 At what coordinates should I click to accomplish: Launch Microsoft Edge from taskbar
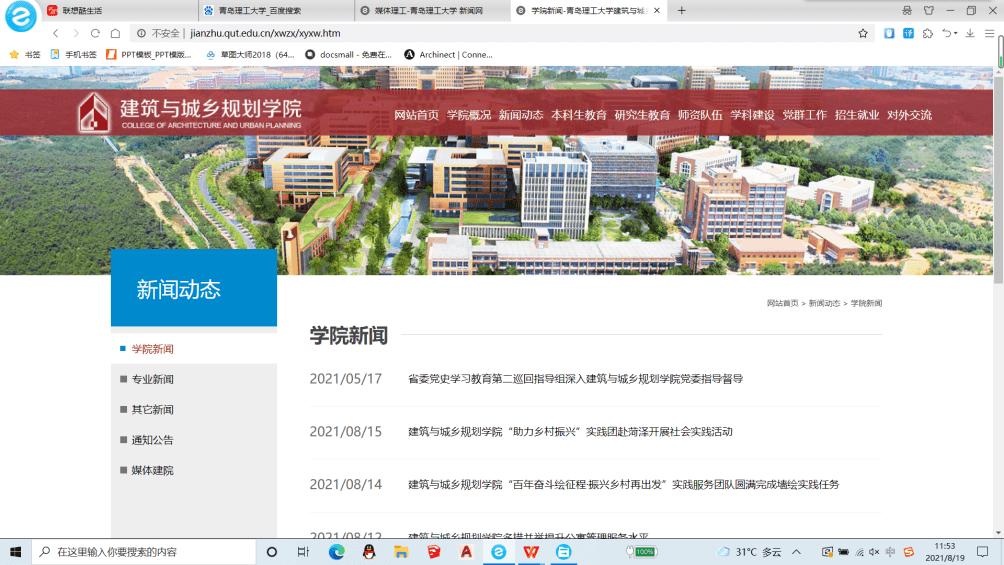click(336, 552)
